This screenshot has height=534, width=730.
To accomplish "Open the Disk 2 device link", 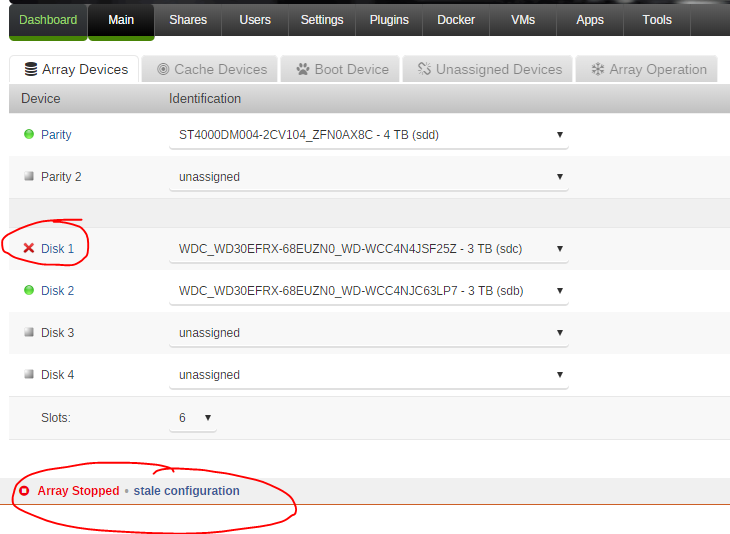I will [x=57, y=291].
